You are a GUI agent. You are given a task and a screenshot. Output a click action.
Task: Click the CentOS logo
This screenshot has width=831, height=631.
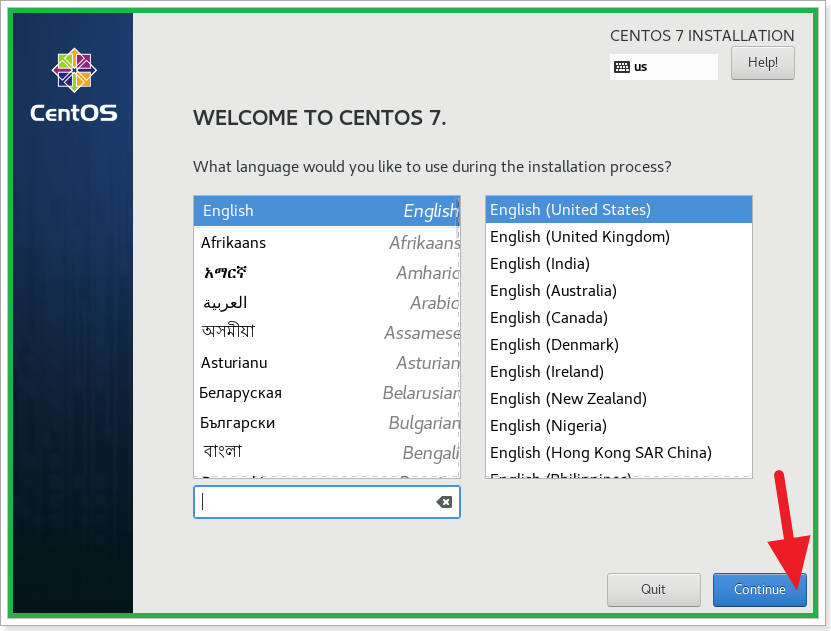tap(74, 85)
